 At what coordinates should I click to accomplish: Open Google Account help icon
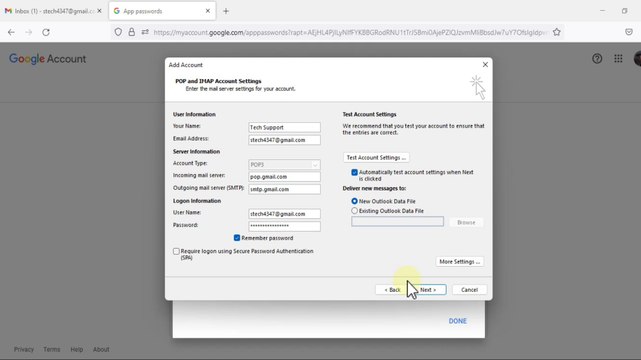click(x=597, y=59)
